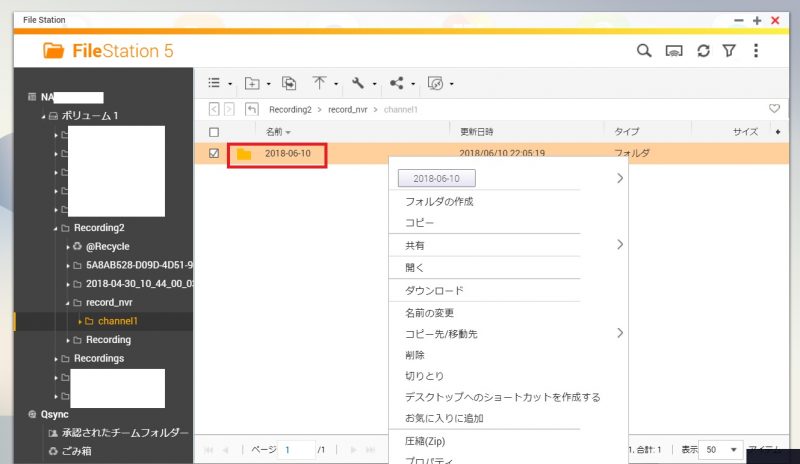Collapse the record_nvr tree node
The image size is (800, 464).
[x=67, y=303]
